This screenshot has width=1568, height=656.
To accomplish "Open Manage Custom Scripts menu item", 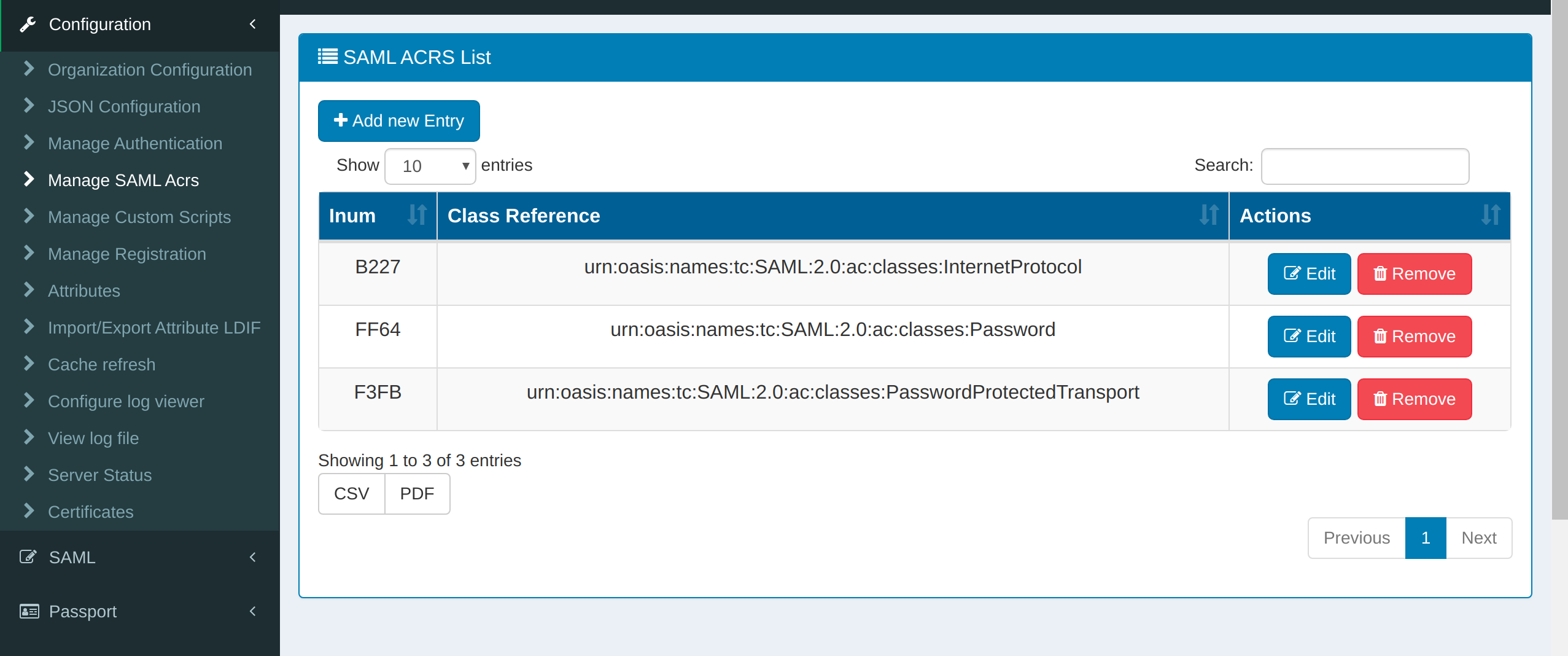I will tap(139, 217).
